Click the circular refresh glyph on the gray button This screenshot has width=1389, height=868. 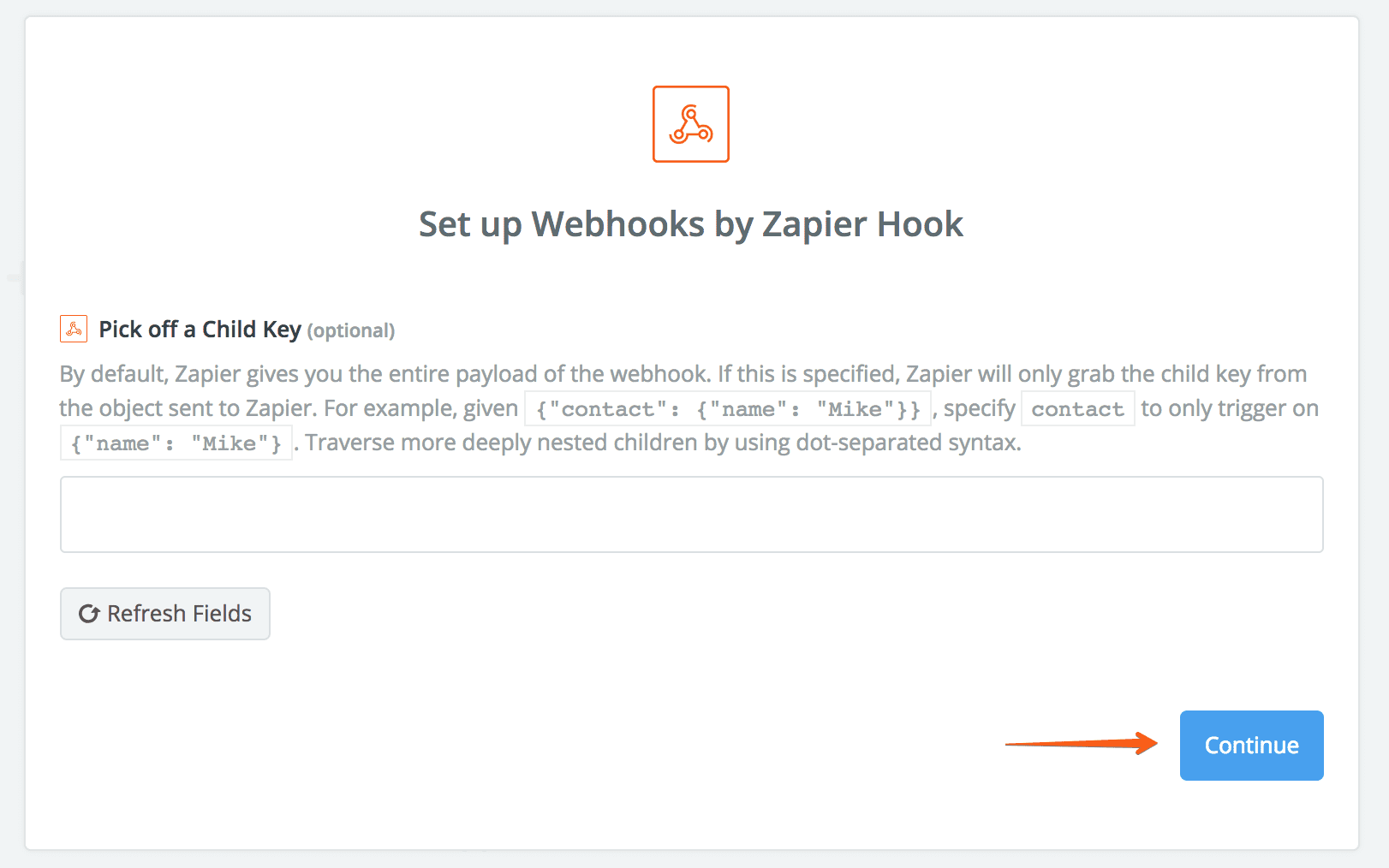88,613
